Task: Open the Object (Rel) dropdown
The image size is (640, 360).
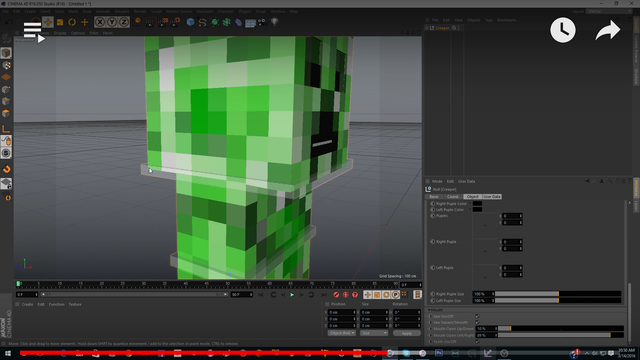Action: coord(342,333)
